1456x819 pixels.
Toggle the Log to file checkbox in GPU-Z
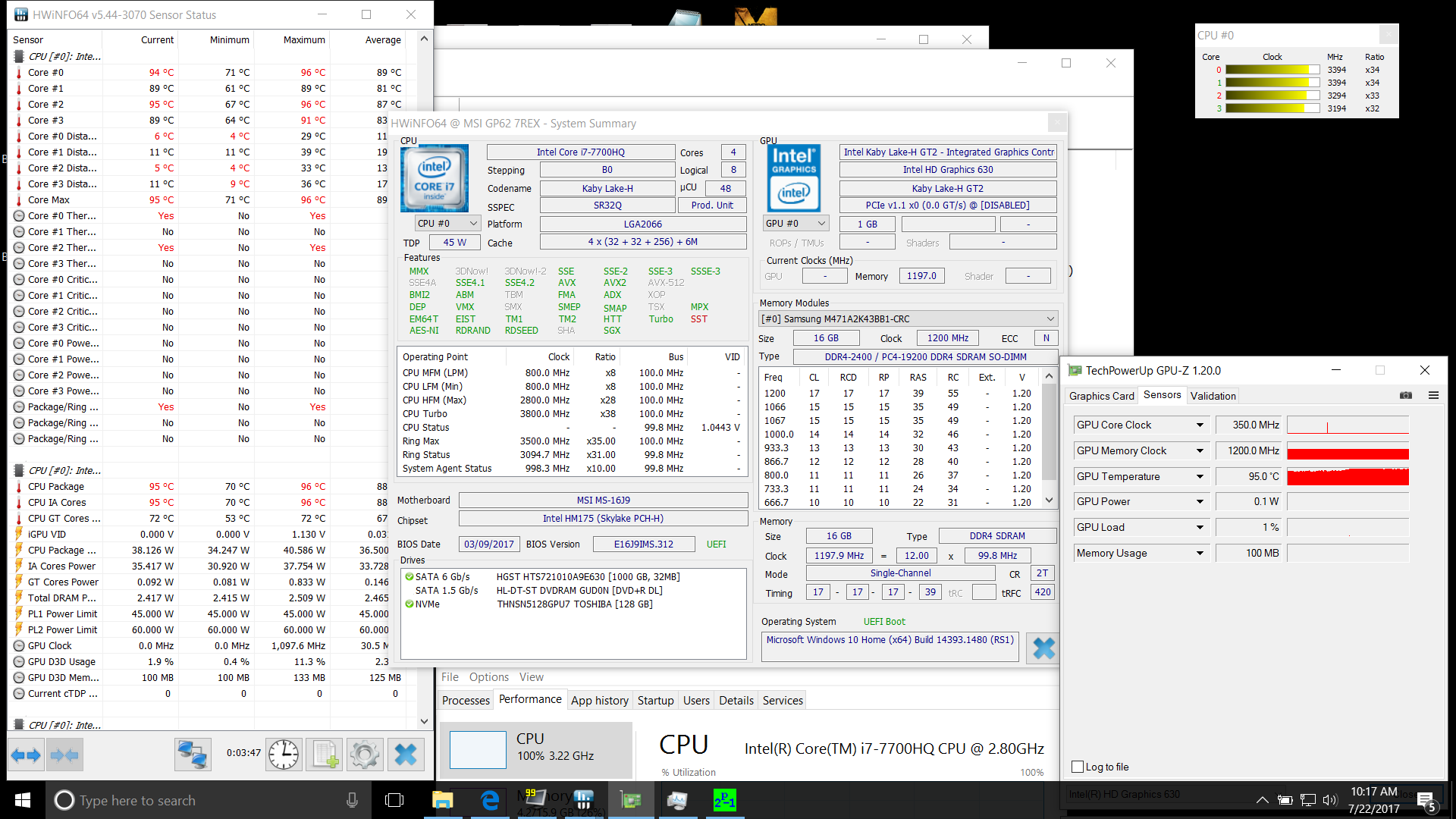coord(1077,767)
